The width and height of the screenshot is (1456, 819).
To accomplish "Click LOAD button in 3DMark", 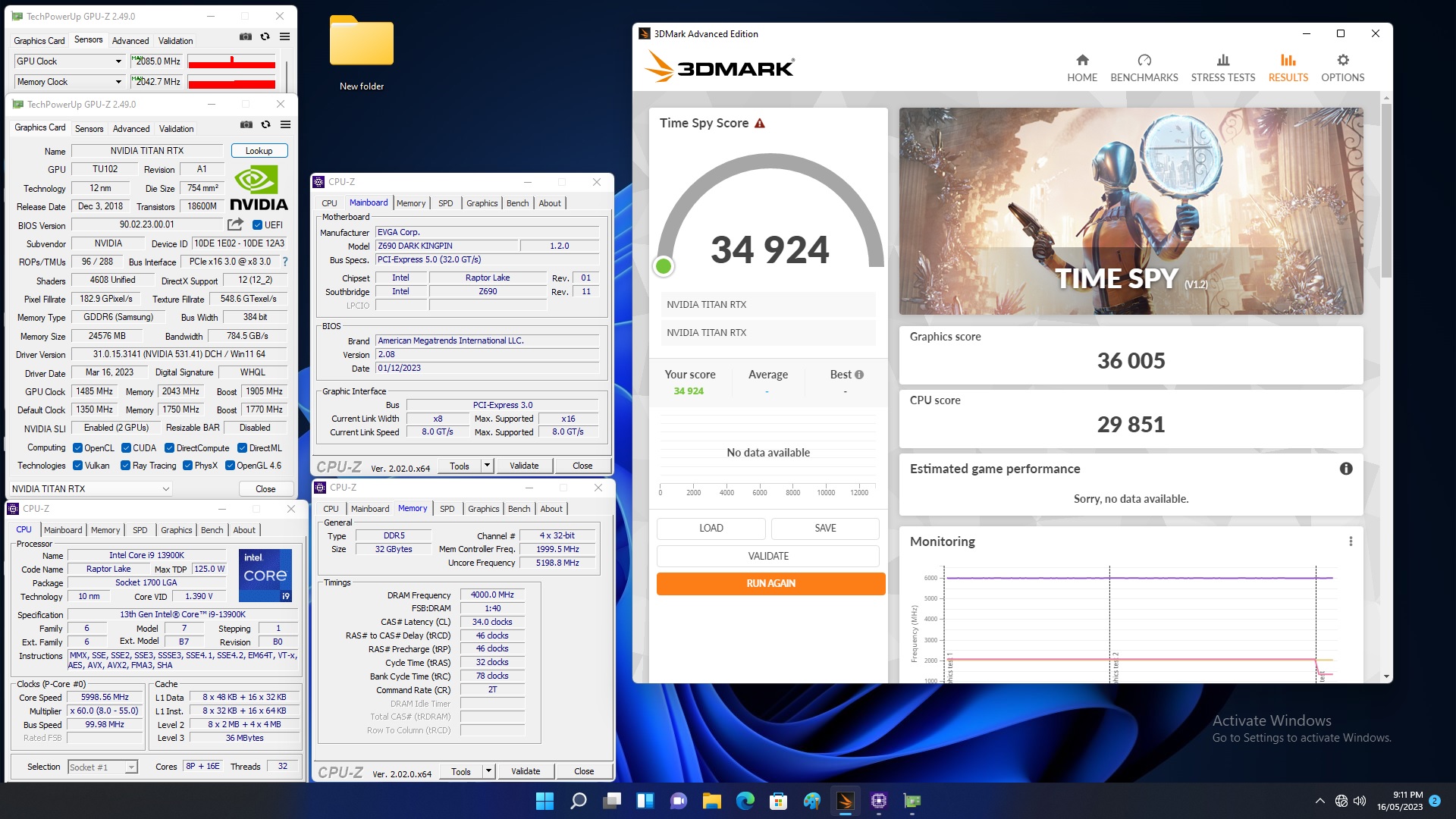I will point(711,528).
